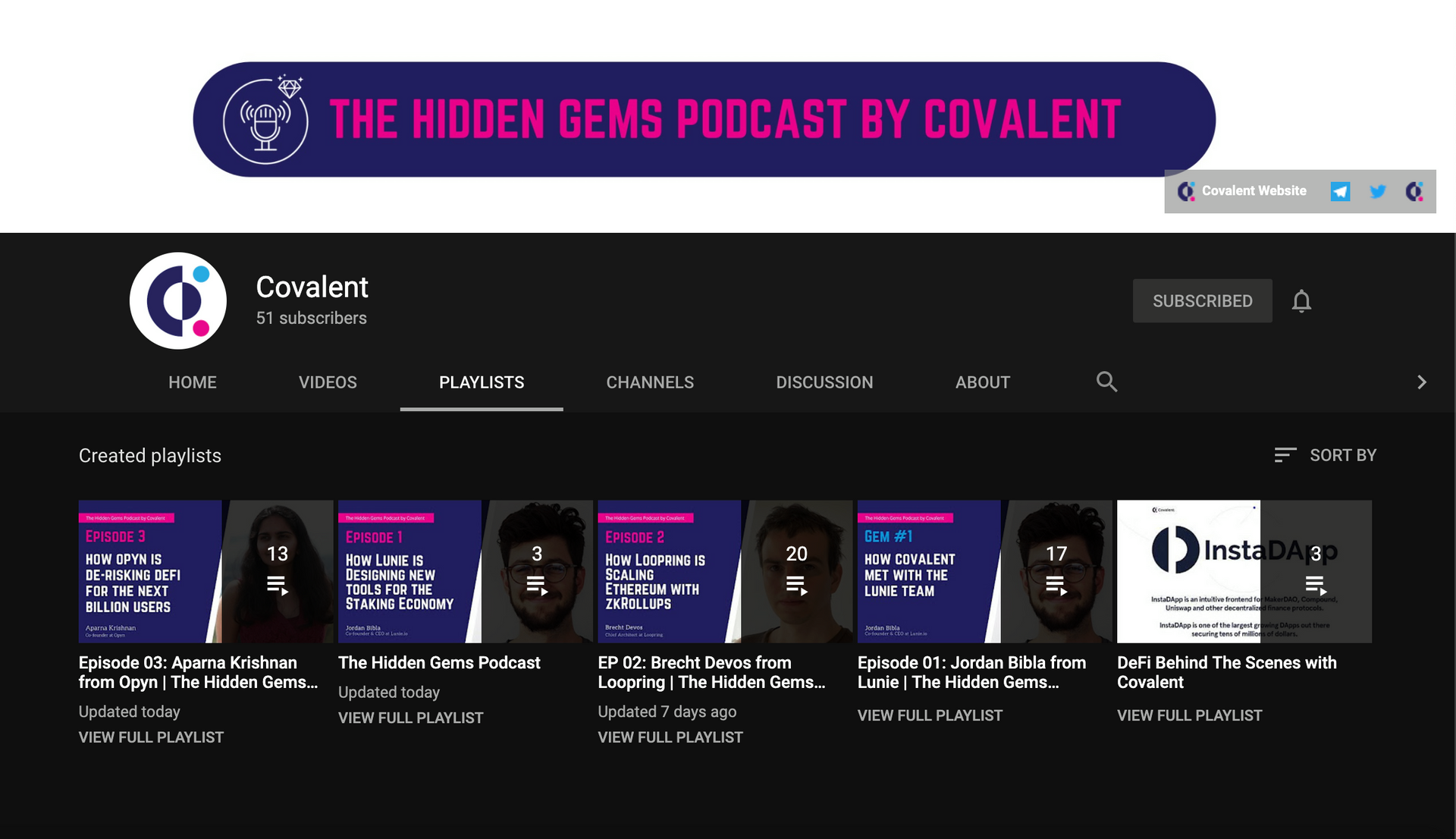View full playlist for The Hidden Gems Podcast

(410, 718)
